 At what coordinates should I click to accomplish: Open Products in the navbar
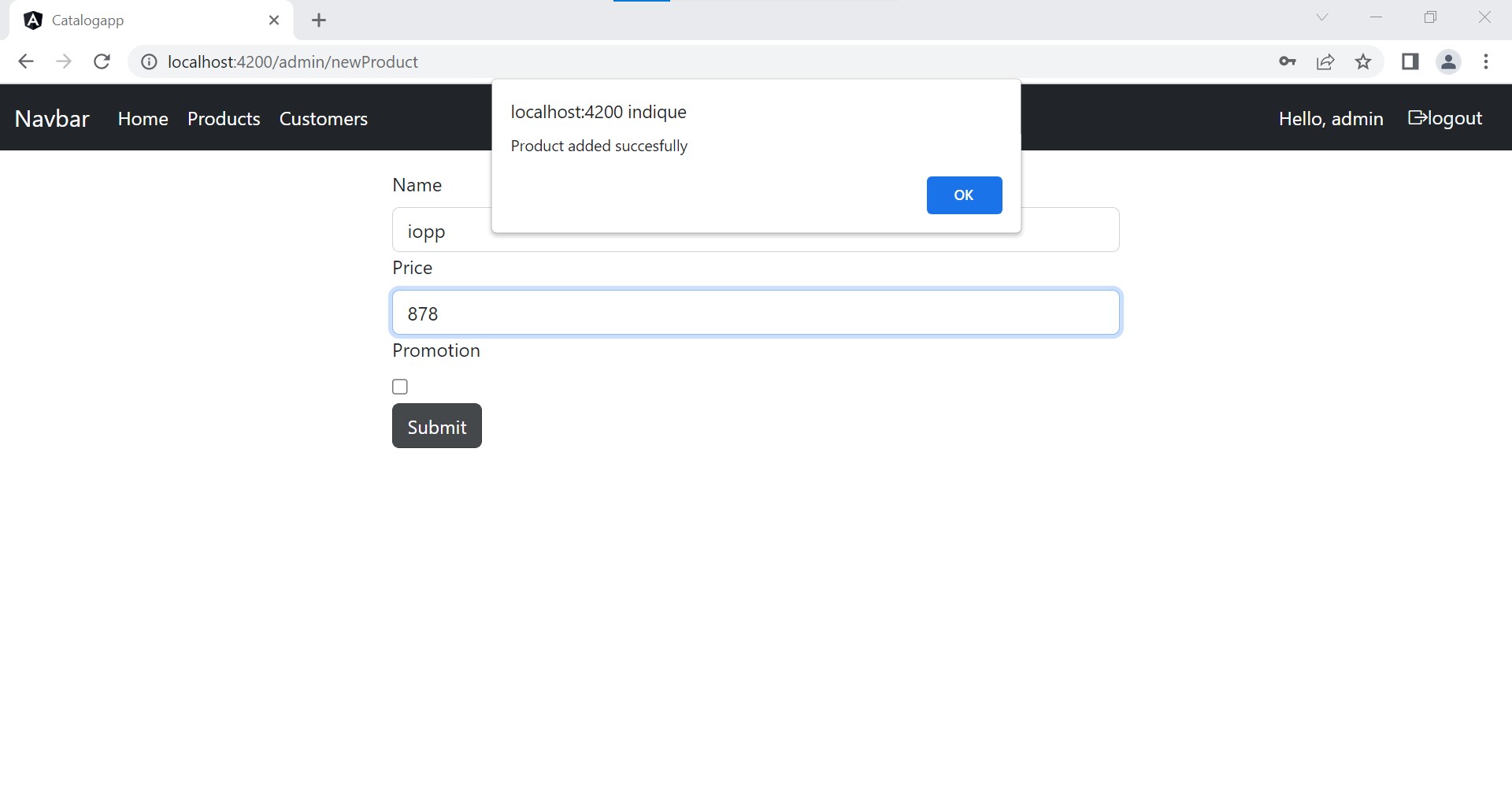click(224, 119)
